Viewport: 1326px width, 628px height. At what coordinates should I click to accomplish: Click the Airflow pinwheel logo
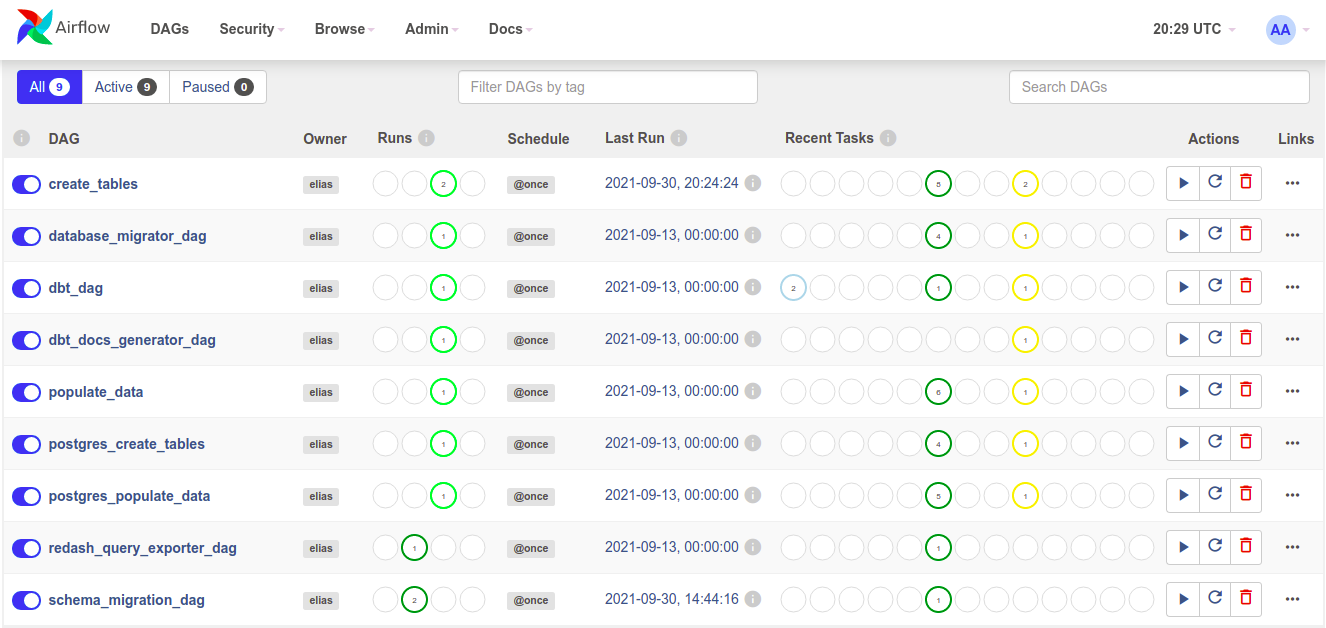pyautogui.click(x=35, y=28)
